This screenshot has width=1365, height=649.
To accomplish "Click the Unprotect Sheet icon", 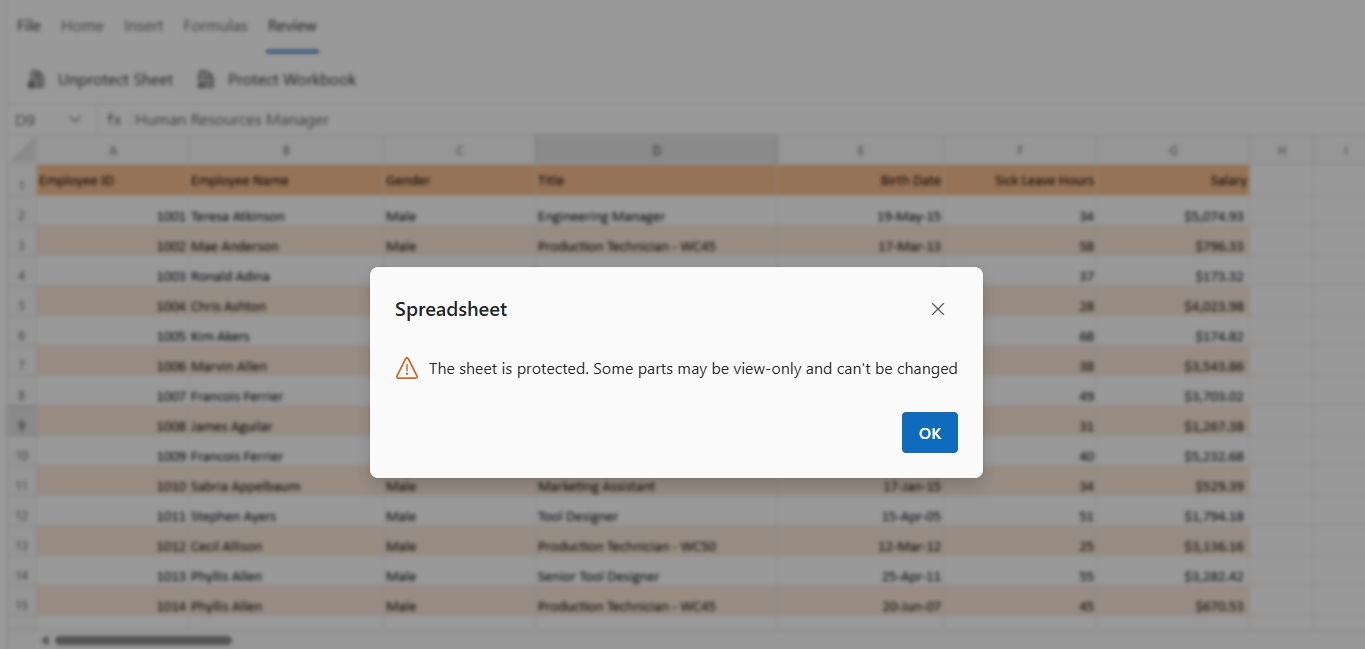I will [x=36, y=79].
